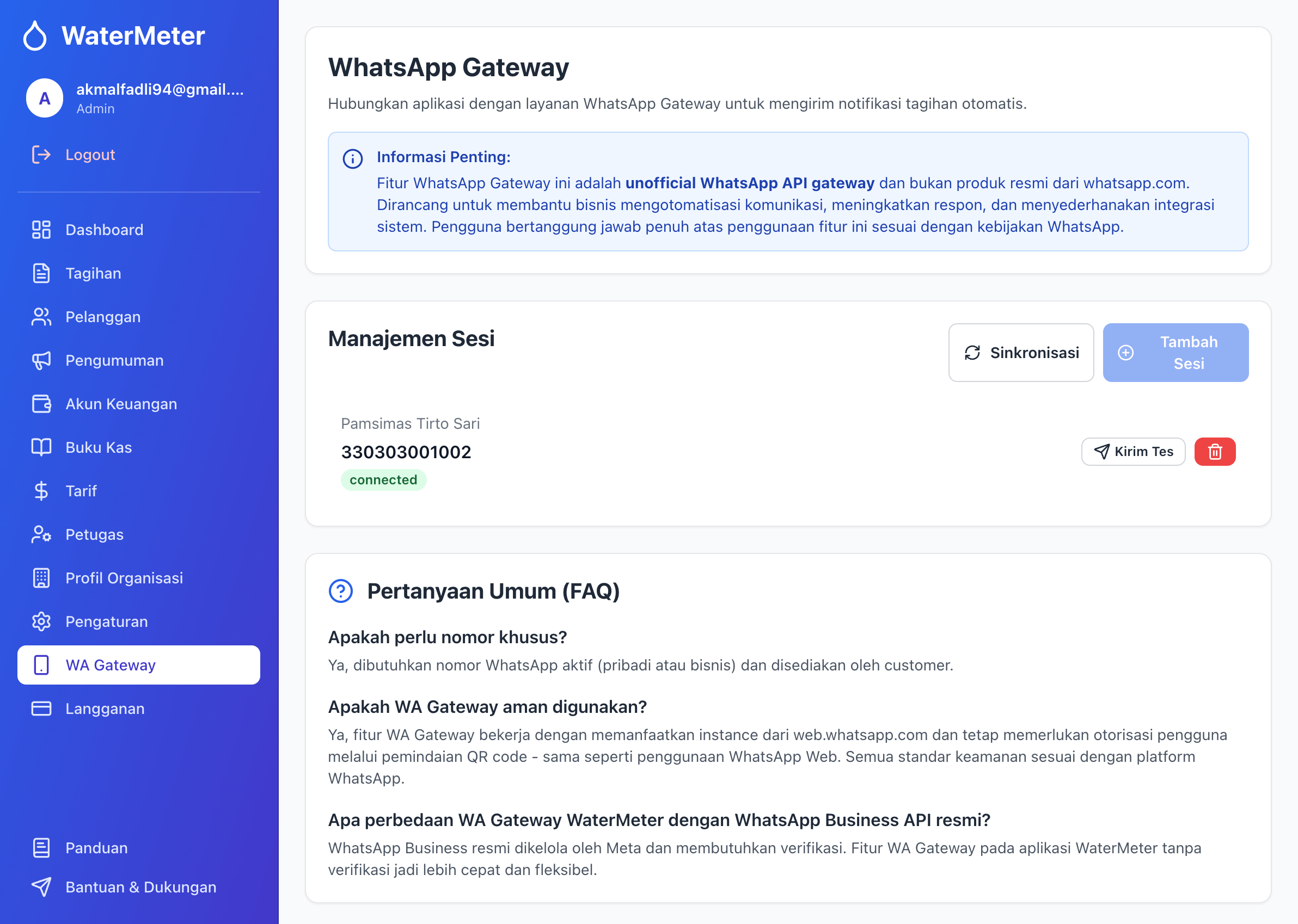Click the connected status badge
The image size is (1298, 924).
(383, 479)
